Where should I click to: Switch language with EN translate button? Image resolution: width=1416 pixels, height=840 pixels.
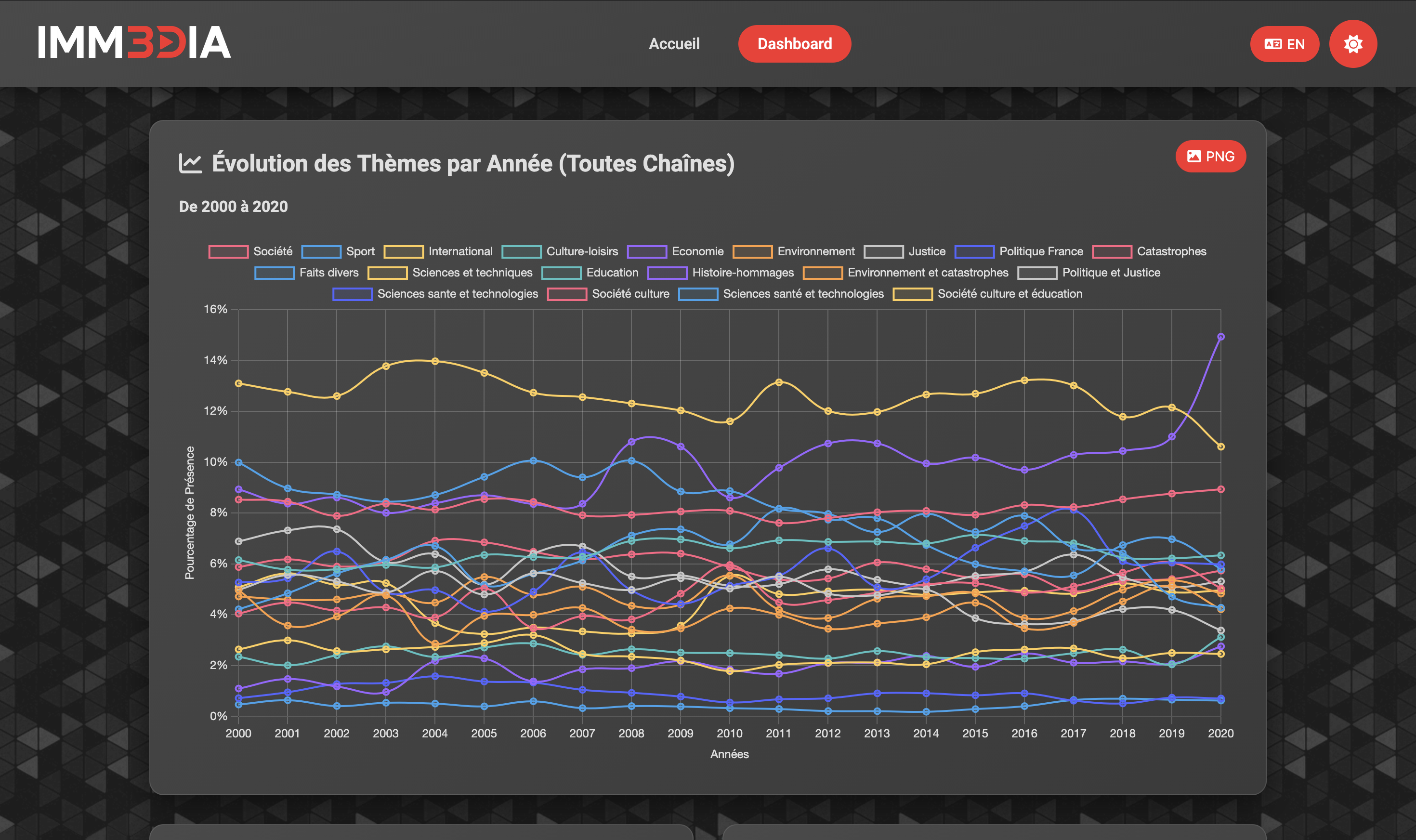coord(1284,44)
